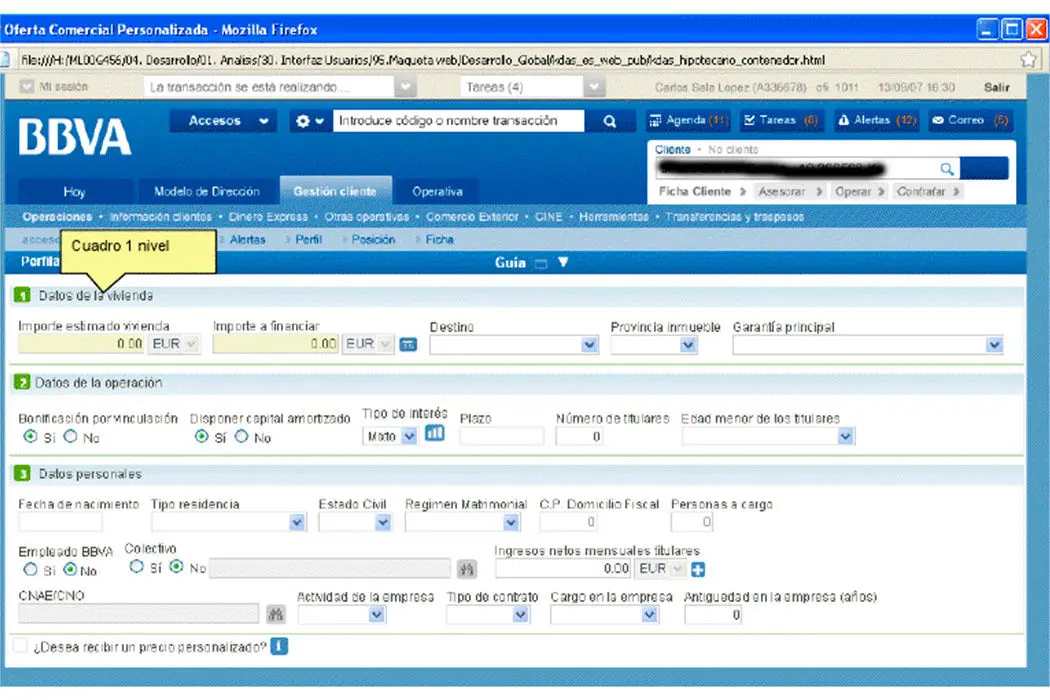Switch to the Gestión cliente tab
This screenshot has height=700, width=1050.
pyautogui.click(x=335, y=192)
